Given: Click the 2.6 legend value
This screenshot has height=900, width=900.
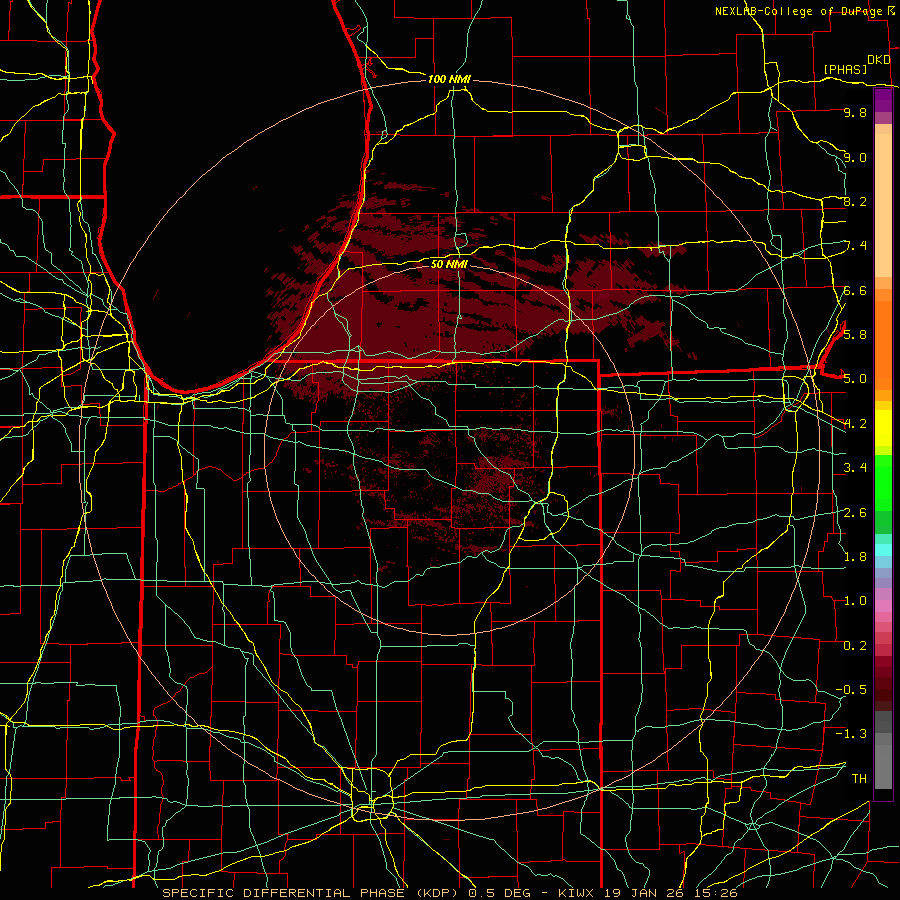Looking at the screenshot, I should pos(855,513).
